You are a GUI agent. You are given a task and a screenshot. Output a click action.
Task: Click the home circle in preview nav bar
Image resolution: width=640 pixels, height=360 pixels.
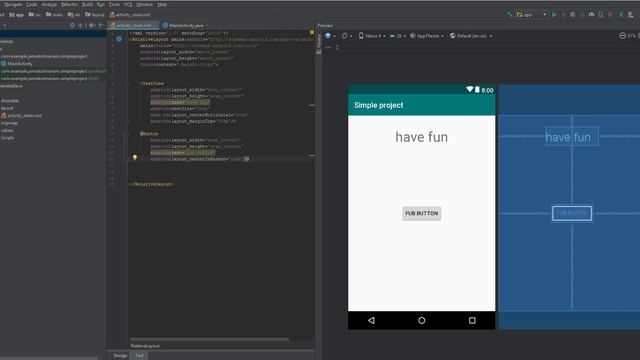pyautogui.click(x=422, y=320)
